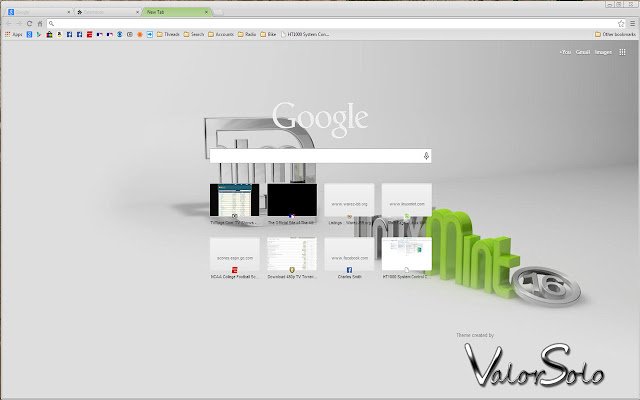640x400 pixels.
Task: Open the HT1000 System Con... bookmark
Action: (x=305, y=35)
